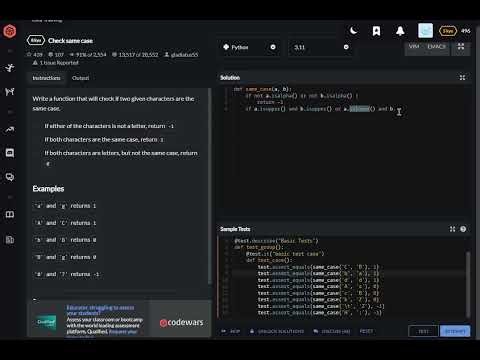Click the star count 428
This screenshot has height=360, width=480.
35,54
